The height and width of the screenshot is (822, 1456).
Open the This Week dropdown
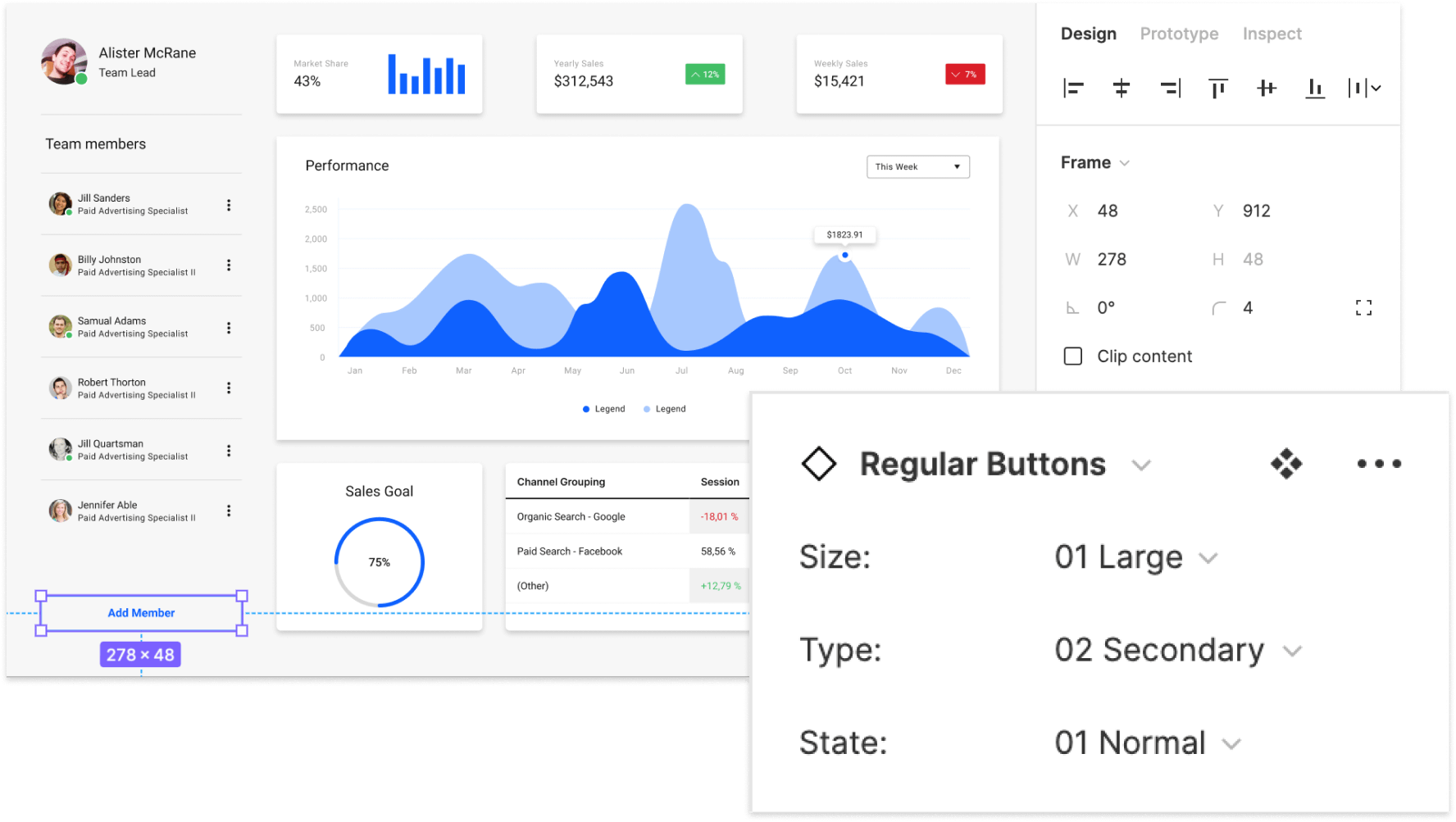(918, 167)
